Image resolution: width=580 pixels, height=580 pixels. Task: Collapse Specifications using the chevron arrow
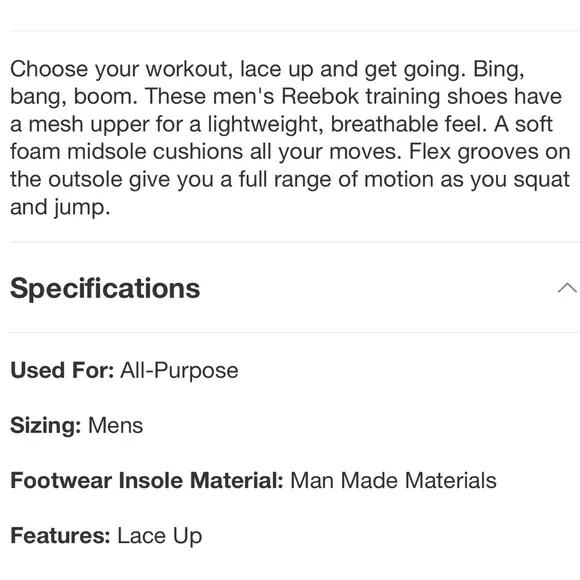[x=567, y=288]
